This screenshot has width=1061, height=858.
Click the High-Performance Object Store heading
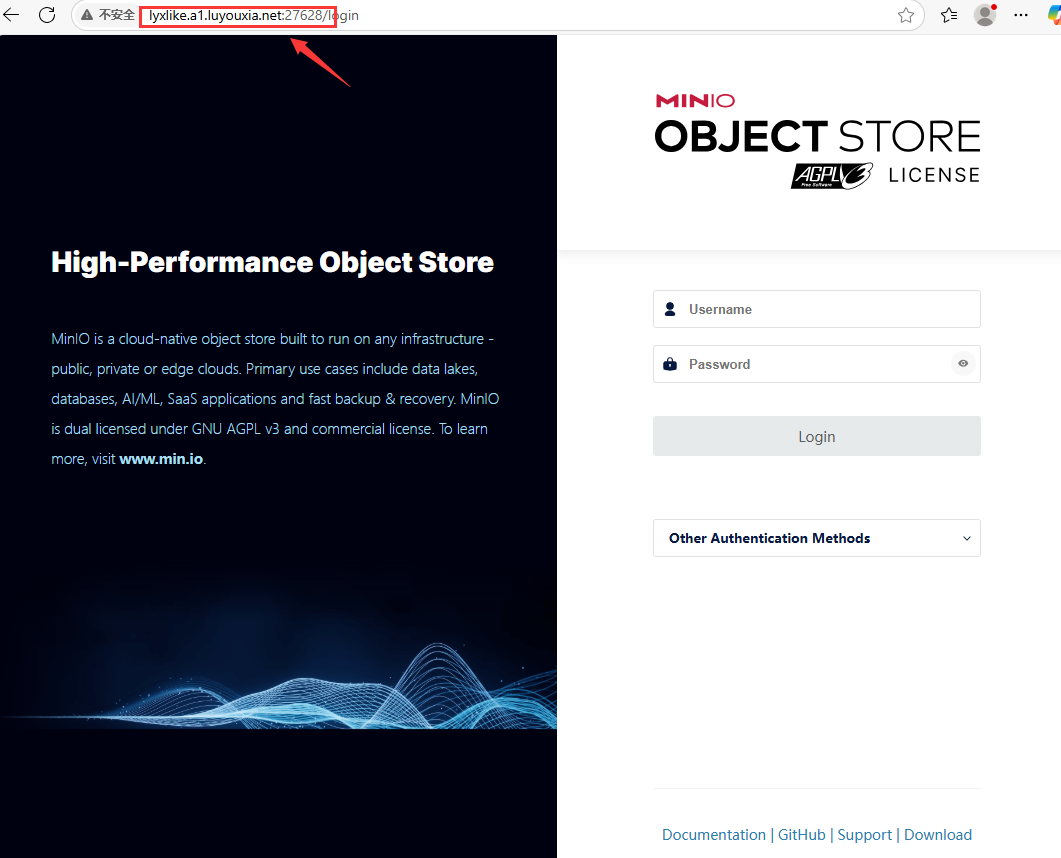[x=272, y=263]
